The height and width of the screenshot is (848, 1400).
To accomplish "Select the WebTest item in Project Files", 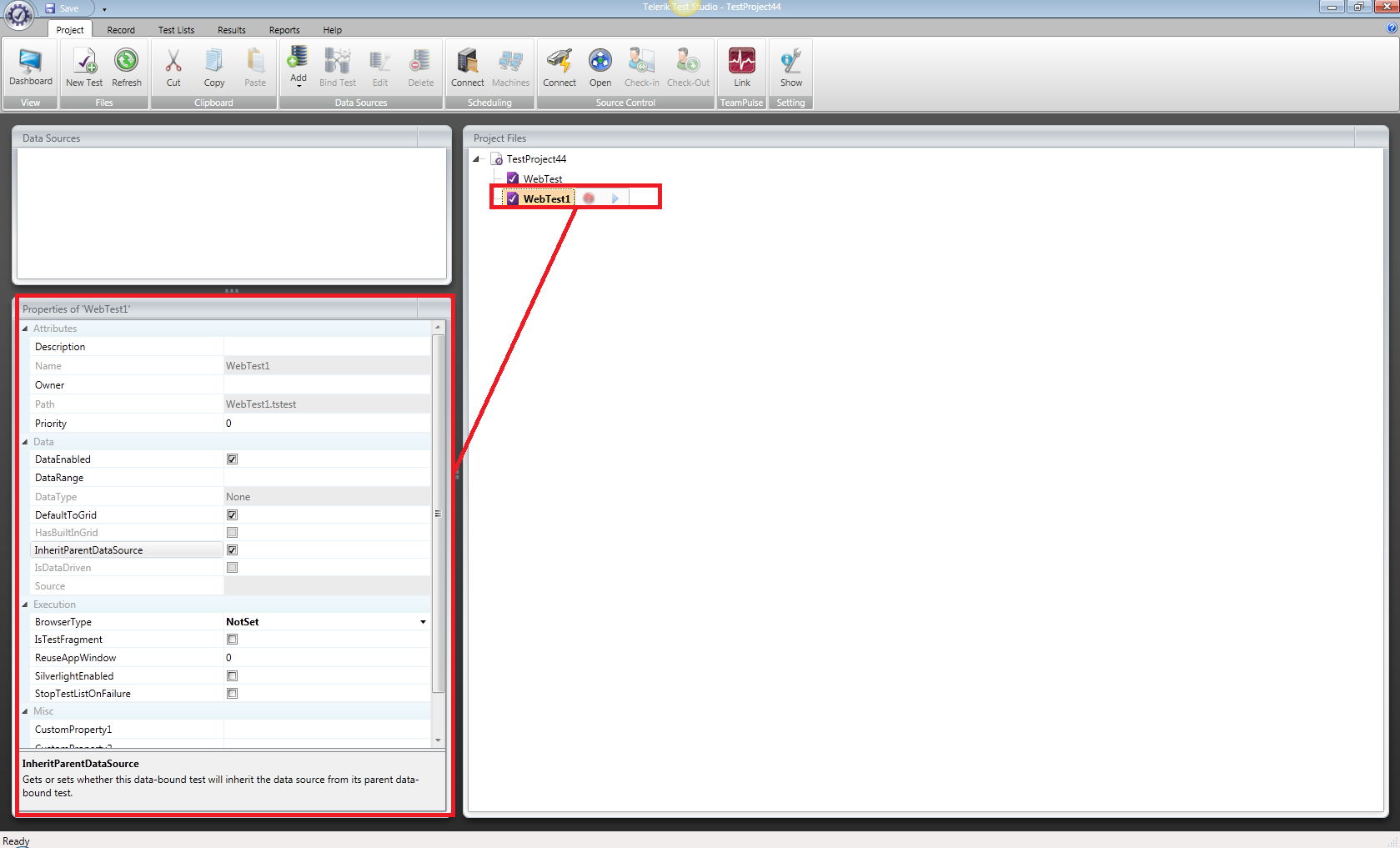I will [x=543, y=179].
